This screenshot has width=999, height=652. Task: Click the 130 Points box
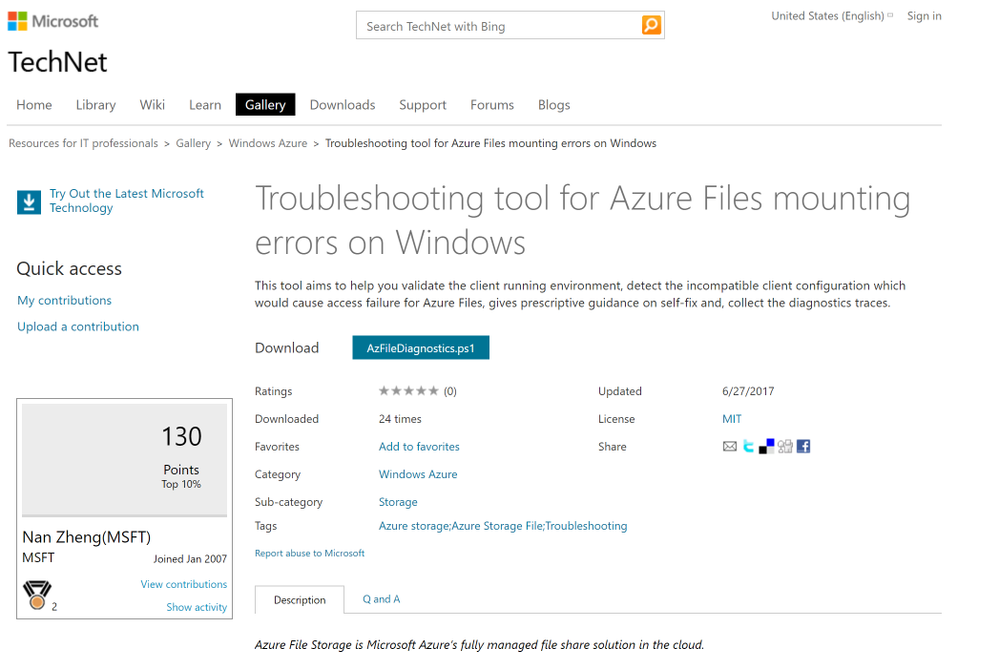click(124, 459)
